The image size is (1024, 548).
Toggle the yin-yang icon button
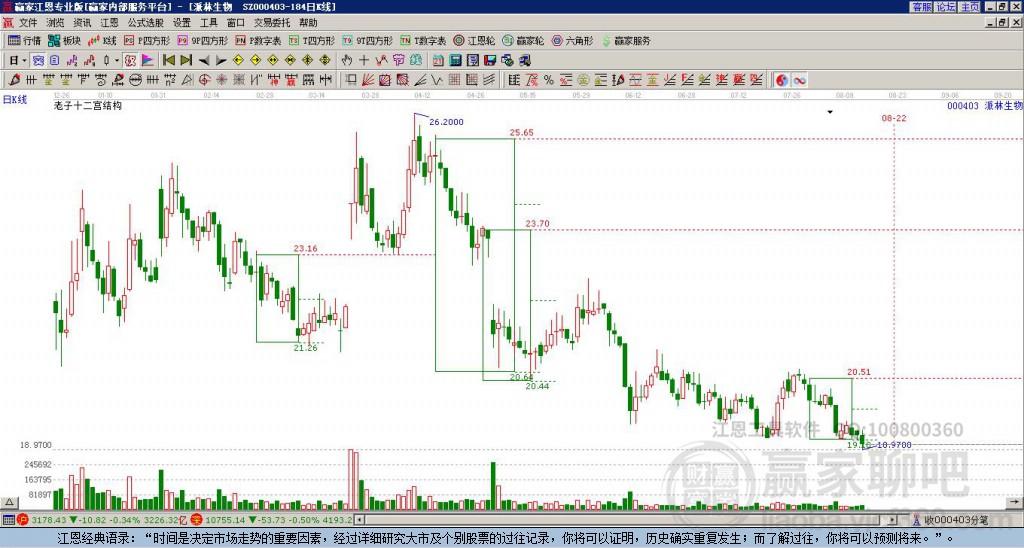(782, 80)
